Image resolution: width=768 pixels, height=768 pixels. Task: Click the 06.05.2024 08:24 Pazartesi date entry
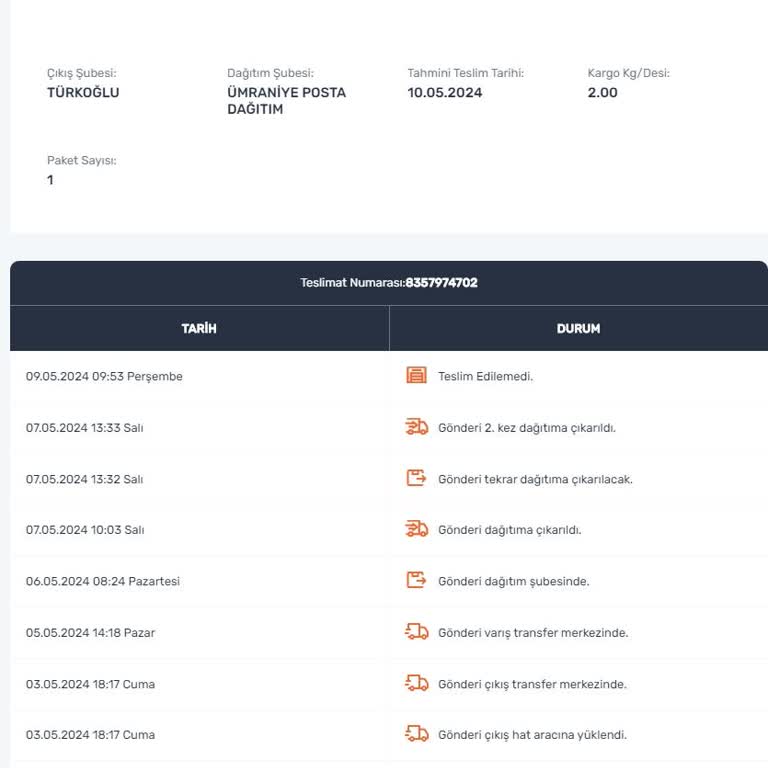coord(103,581)
